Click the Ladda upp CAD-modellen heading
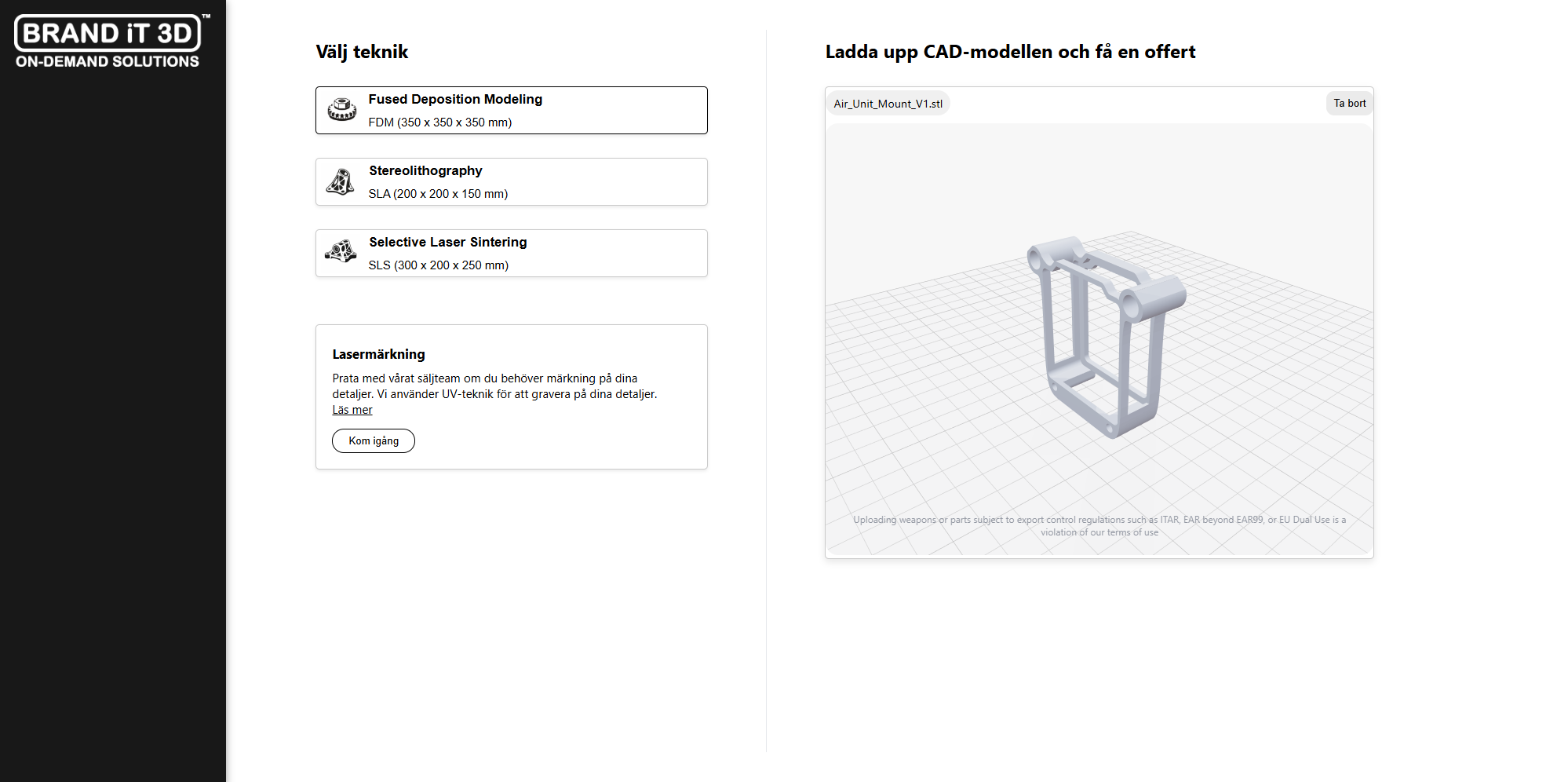This screenshot has width=1568, height=782. pos(1010,52)
